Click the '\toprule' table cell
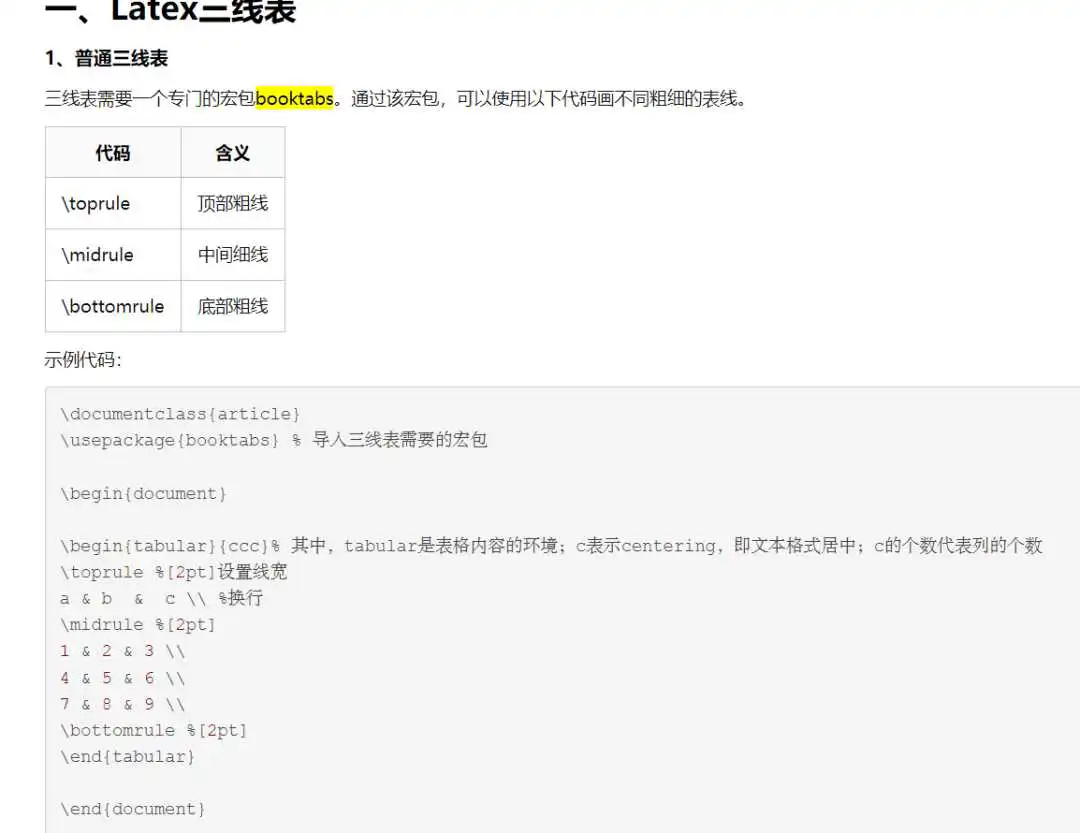Image resolution: width=1080 pixels, height=833 pixels. click(x=113, y=203)
